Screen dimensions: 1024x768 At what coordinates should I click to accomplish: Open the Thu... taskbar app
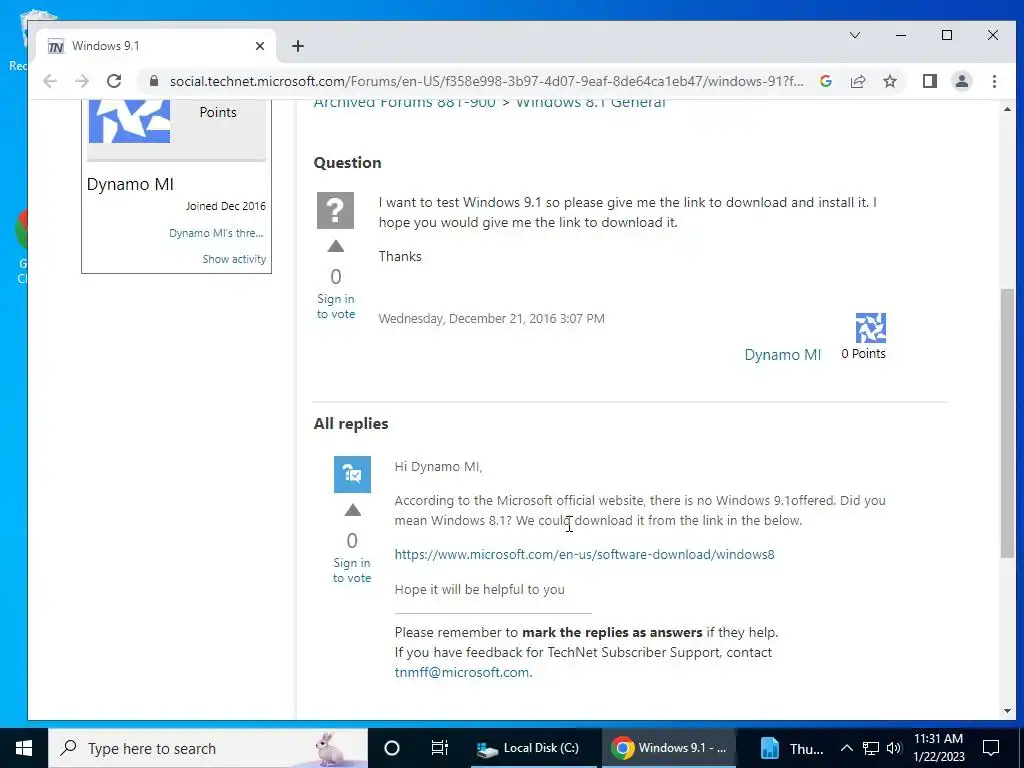tap(792, 748)
